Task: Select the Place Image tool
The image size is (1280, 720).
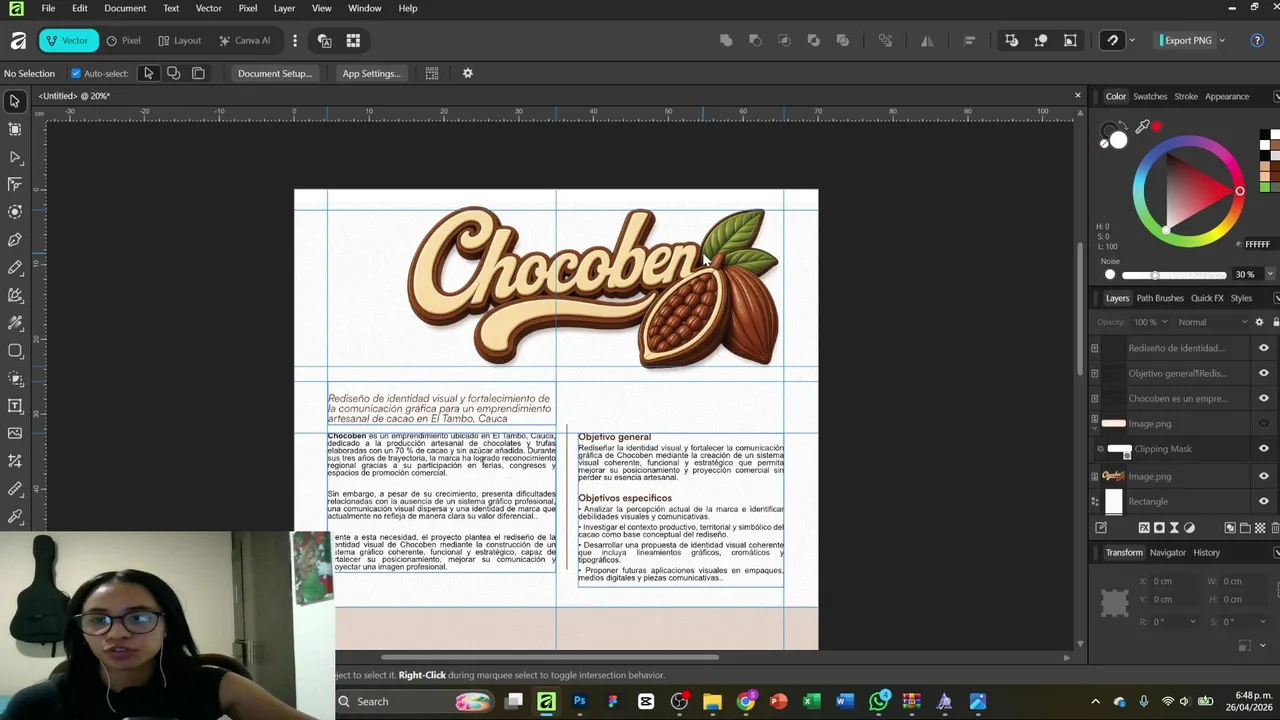Action: 15,433
